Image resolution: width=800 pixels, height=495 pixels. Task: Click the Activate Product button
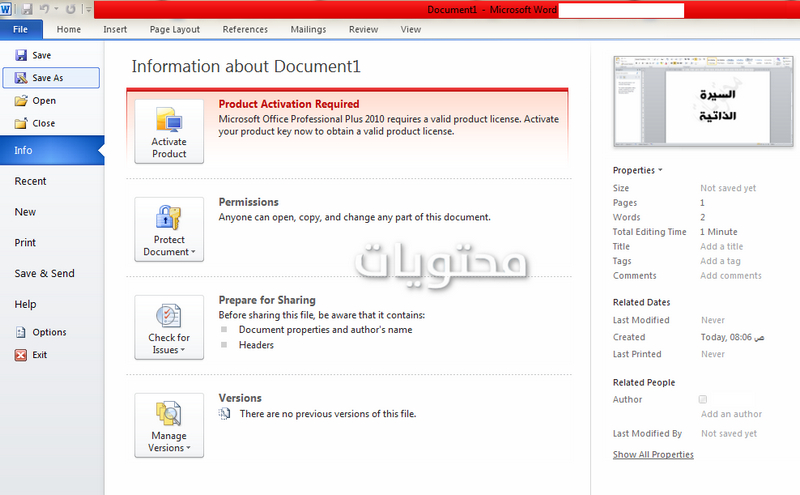pyautogui.click(x=169, y=131)
